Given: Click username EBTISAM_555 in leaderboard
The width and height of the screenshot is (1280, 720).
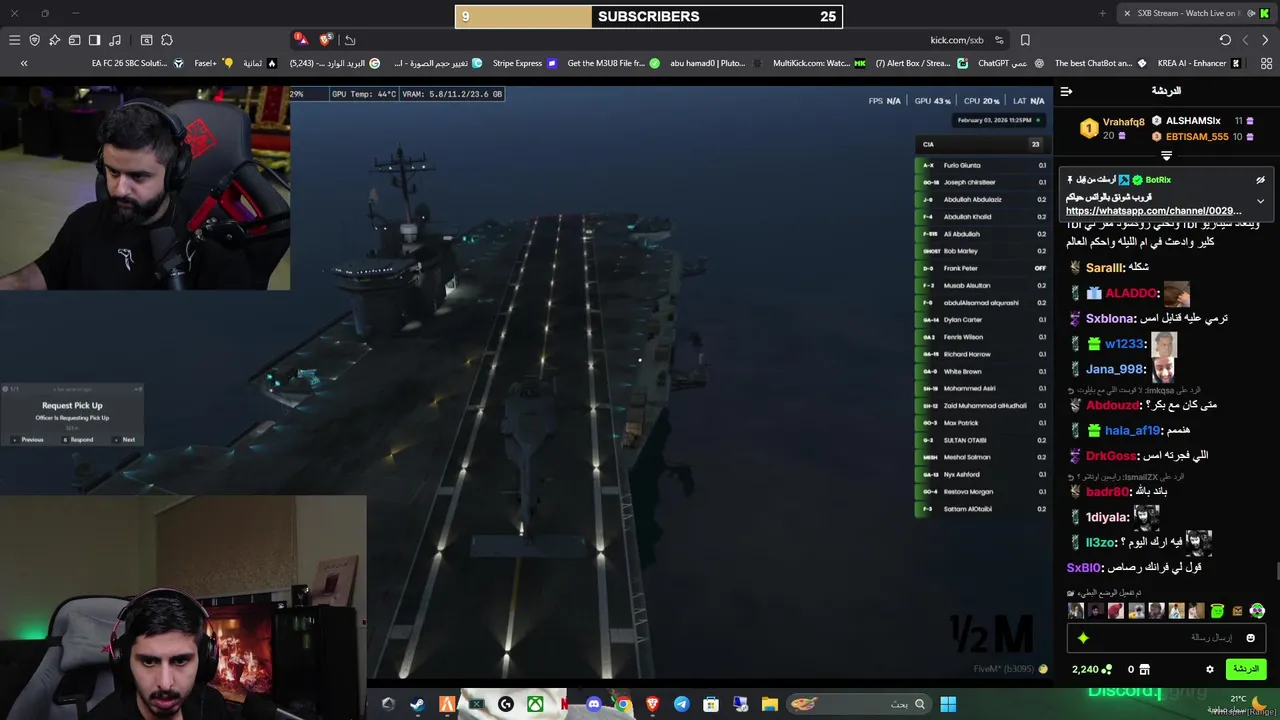Looking at the screenshot, I should pos(1197,137).
